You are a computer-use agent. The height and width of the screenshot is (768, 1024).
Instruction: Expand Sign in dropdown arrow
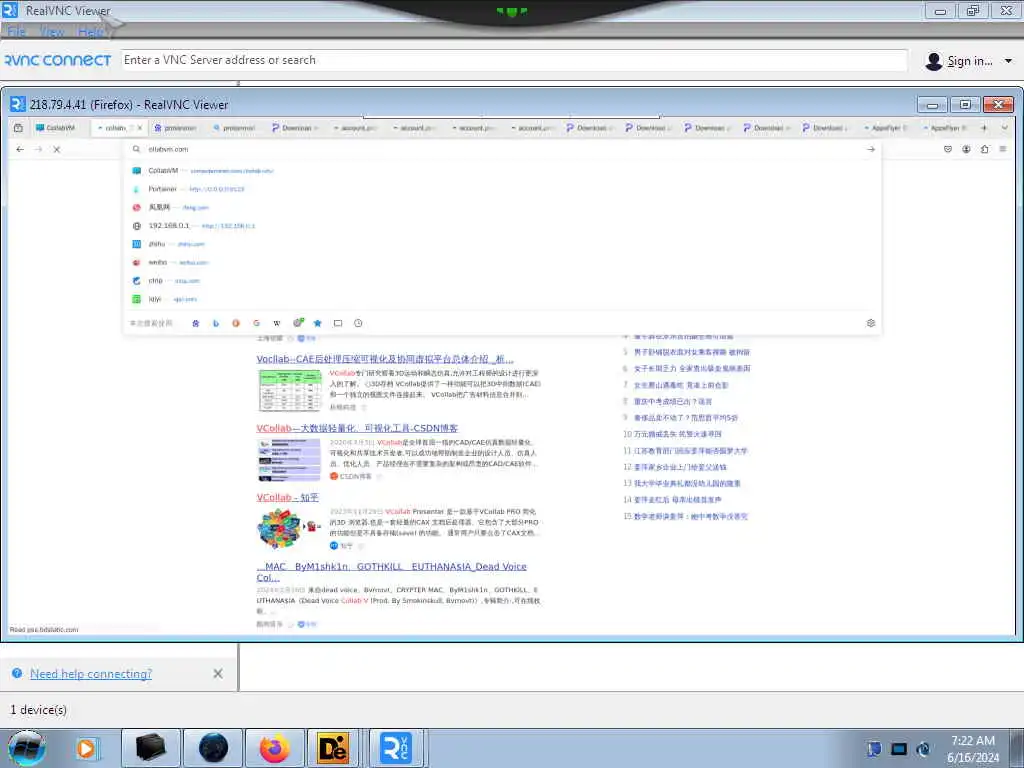coord(1008,61)
